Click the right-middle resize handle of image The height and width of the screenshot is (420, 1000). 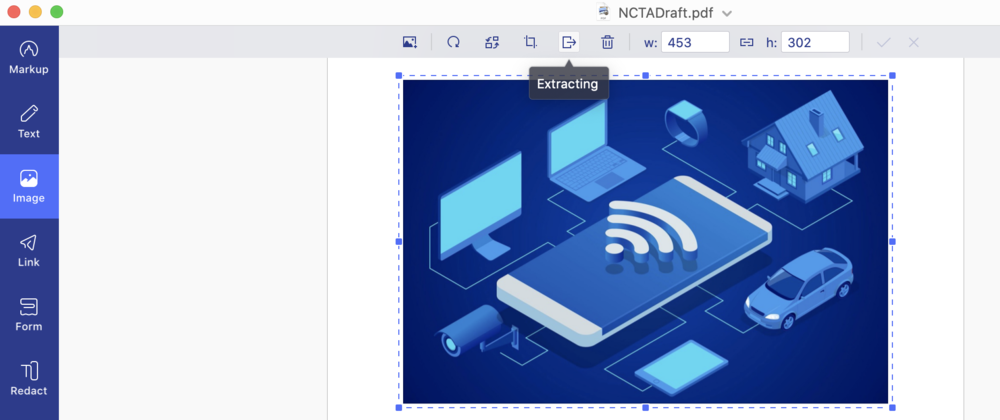892,242
